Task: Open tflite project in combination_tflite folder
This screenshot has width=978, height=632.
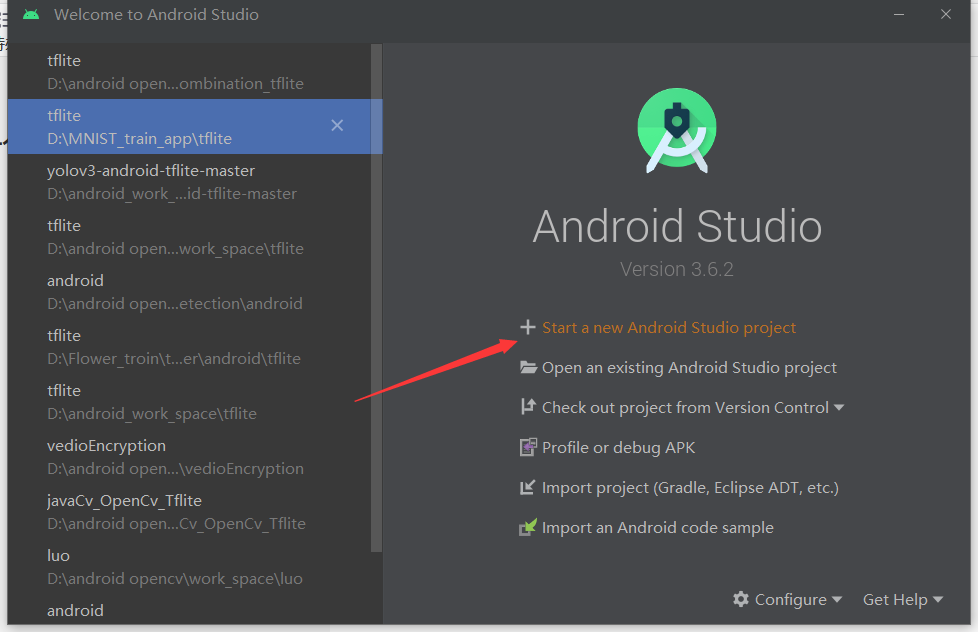Action: pos(189,72)
